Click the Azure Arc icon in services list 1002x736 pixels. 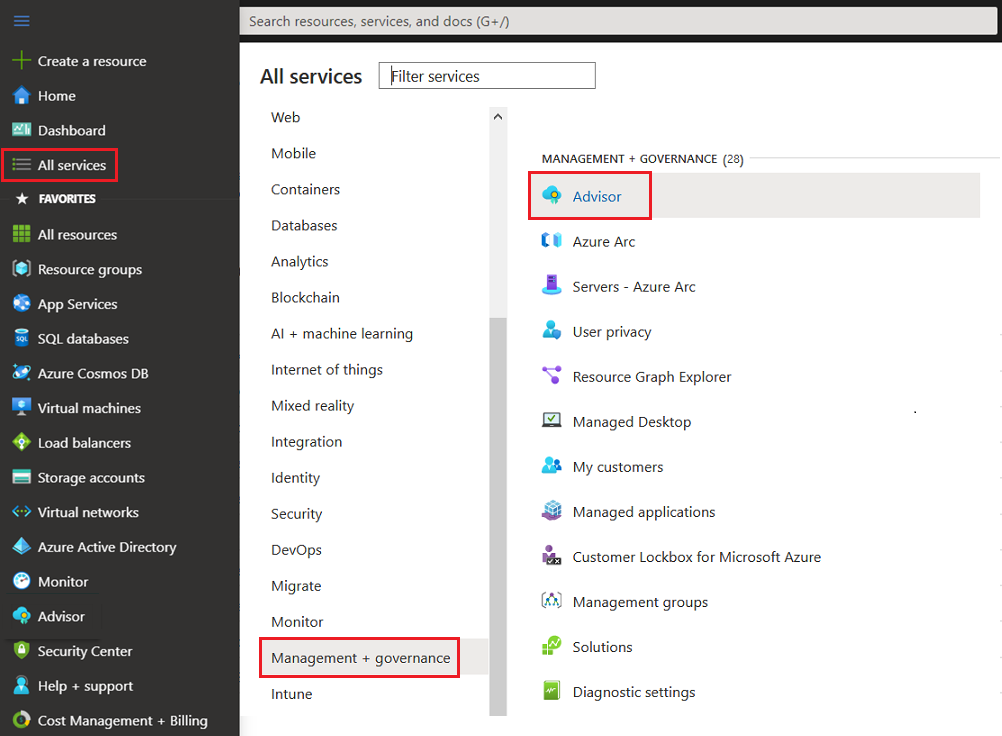point(551,240)
